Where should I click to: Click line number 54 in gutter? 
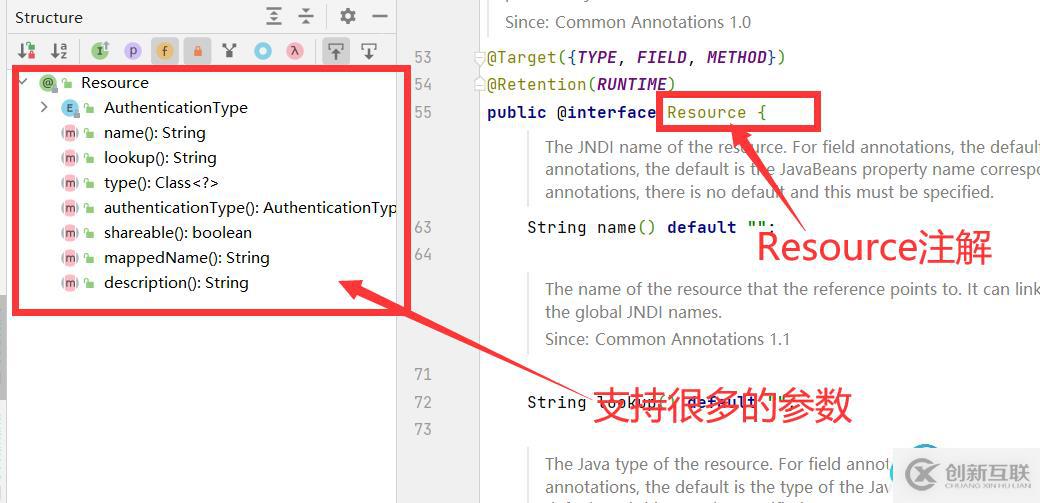(422, 84)
